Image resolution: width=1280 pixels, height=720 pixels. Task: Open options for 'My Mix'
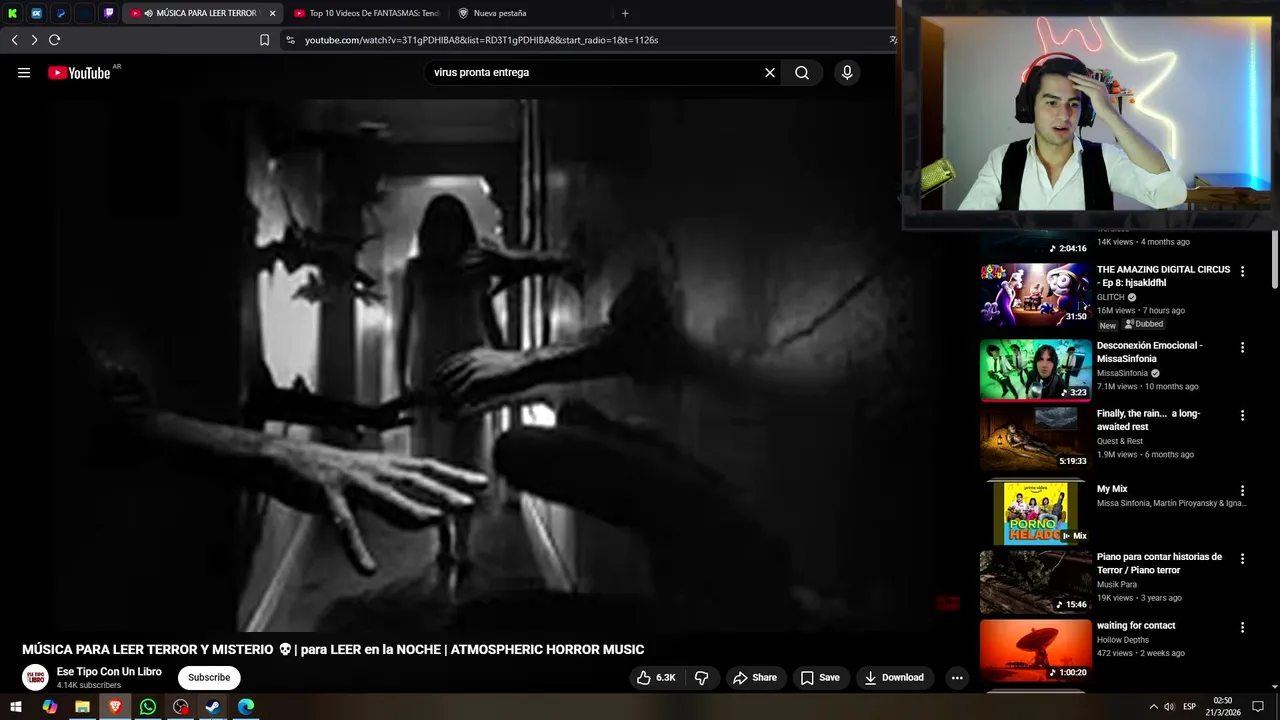click(x=1243, y=491)
